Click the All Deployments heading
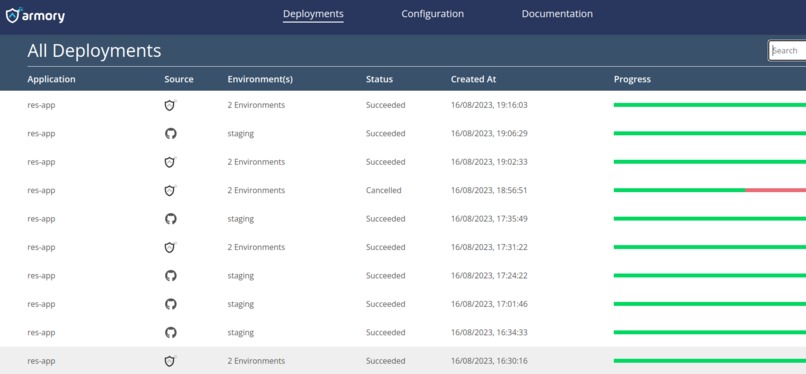 pos(94,51)
